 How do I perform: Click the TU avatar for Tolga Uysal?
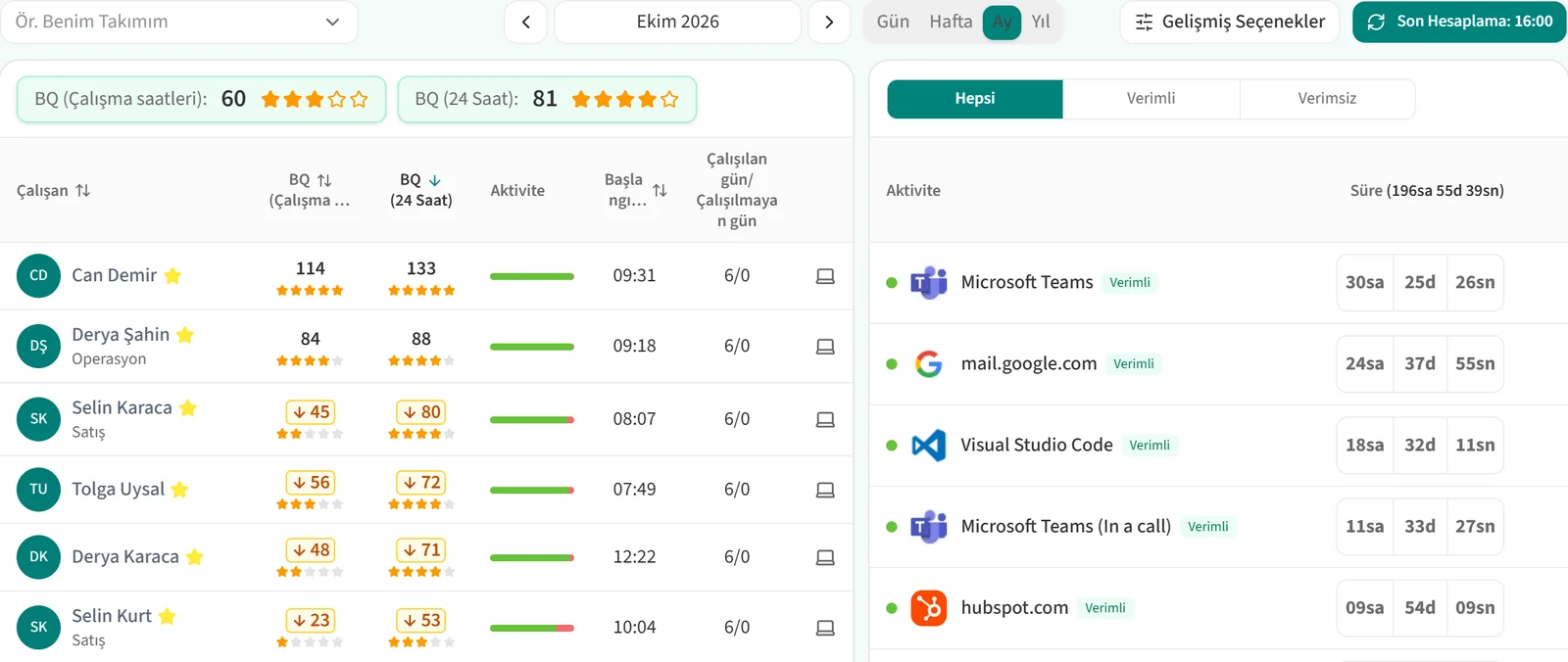pyautogui.click(x=38, y=489)
